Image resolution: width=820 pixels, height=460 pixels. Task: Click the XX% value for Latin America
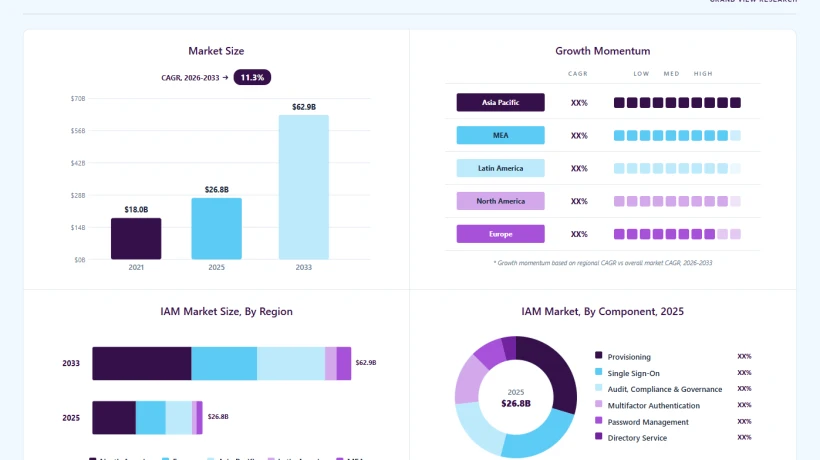click(x=579, y=169)
